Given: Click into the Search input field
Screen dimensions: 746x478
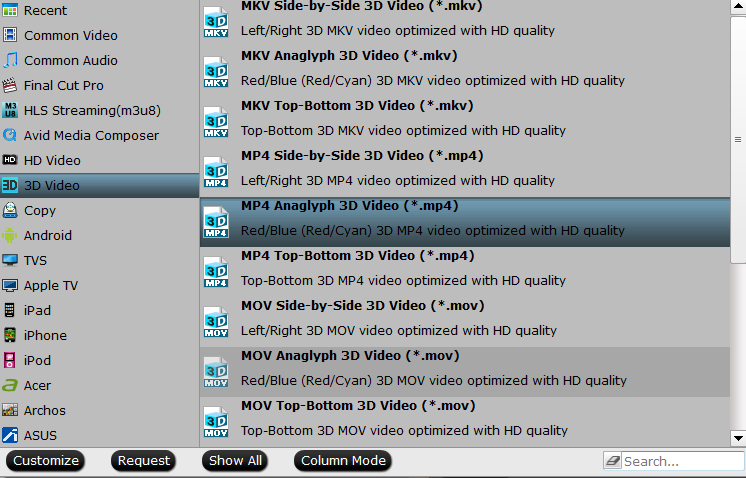Looking at the screenshot, I should (x=682, y=461).
